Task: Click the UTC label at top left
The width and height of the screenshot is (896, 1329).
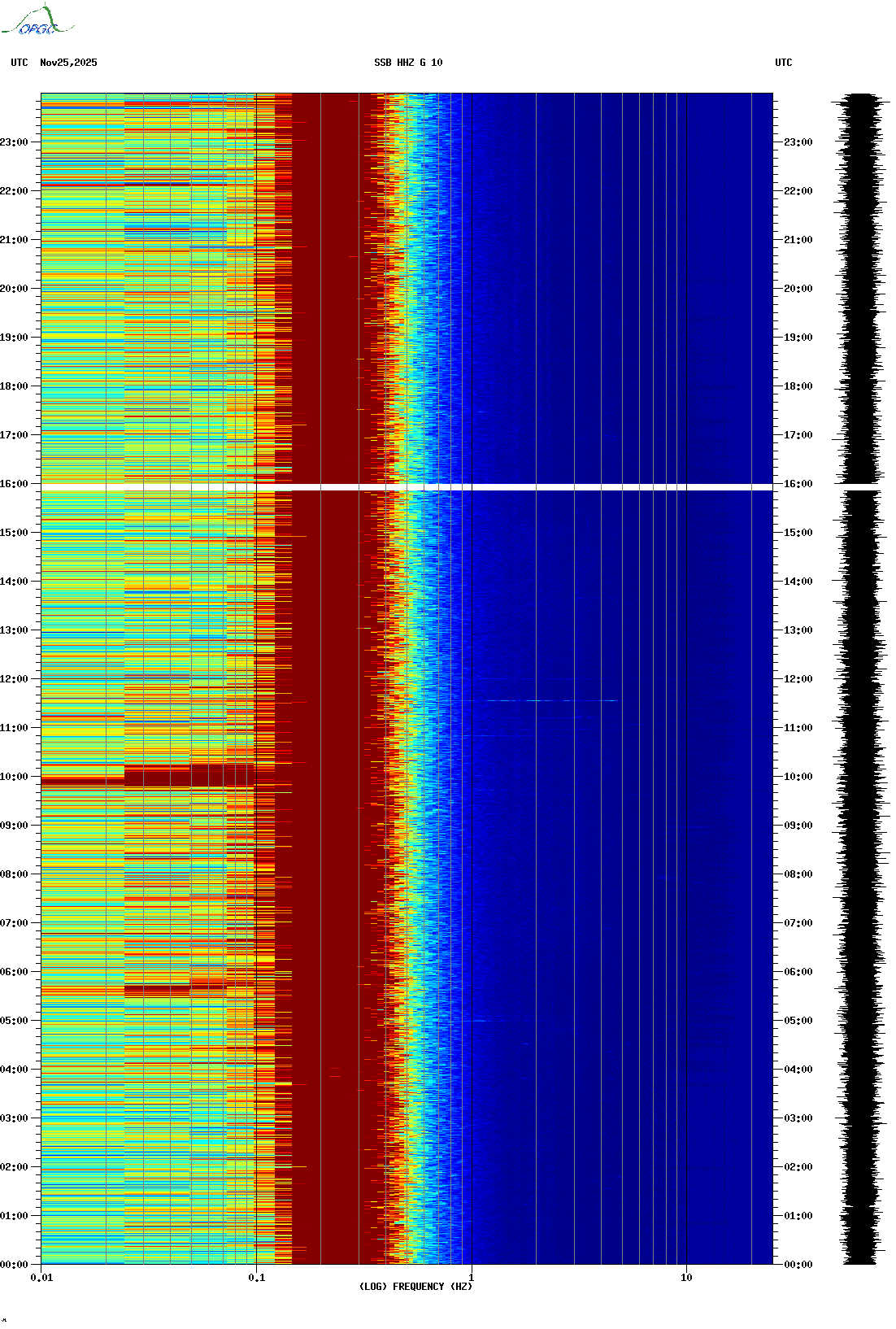Action: [20, 63]
